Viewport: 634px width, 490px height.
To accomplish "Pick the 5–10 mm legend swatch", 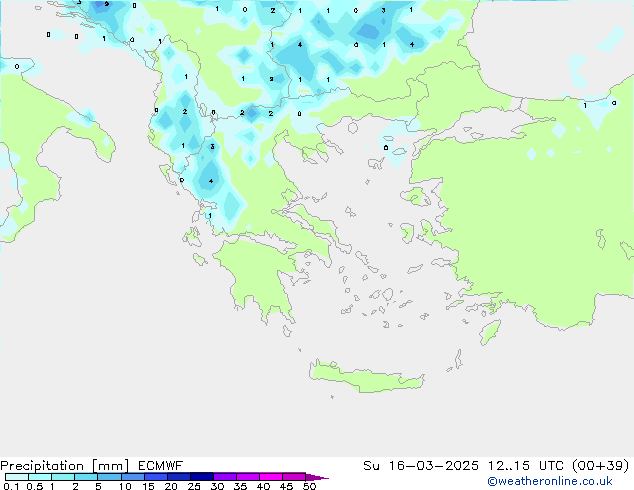I will click(109, 477).
